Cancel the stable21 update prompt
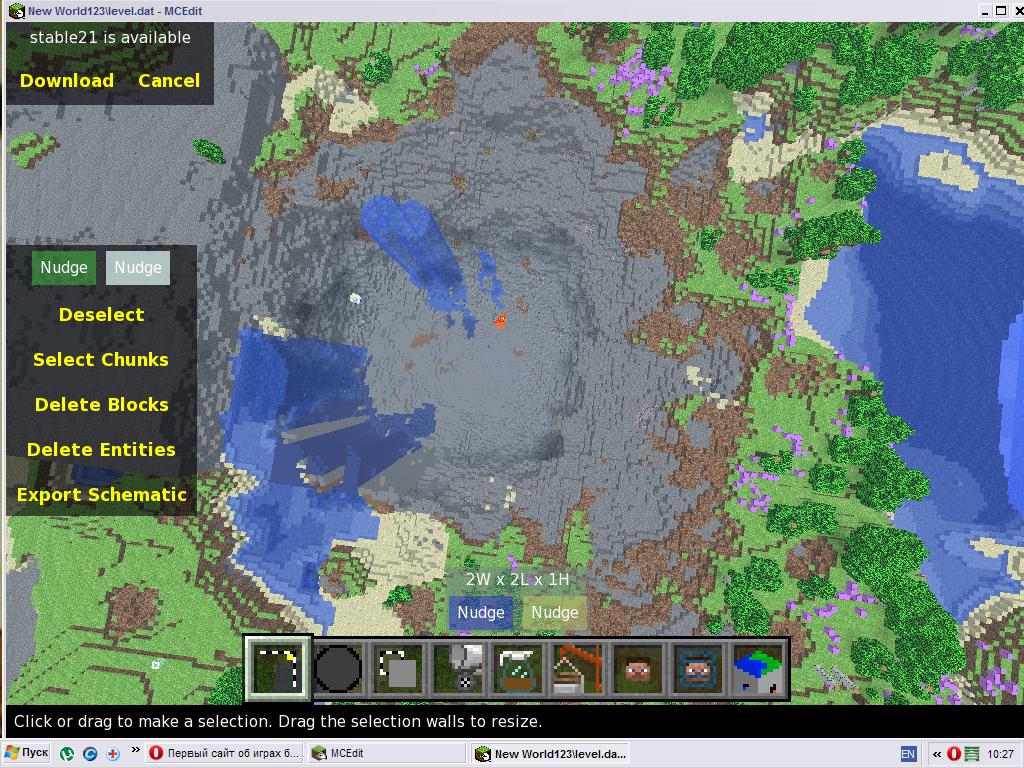The width and height of the screenshot is (1024, 768). pyautogui.click(x=169, y=81)
